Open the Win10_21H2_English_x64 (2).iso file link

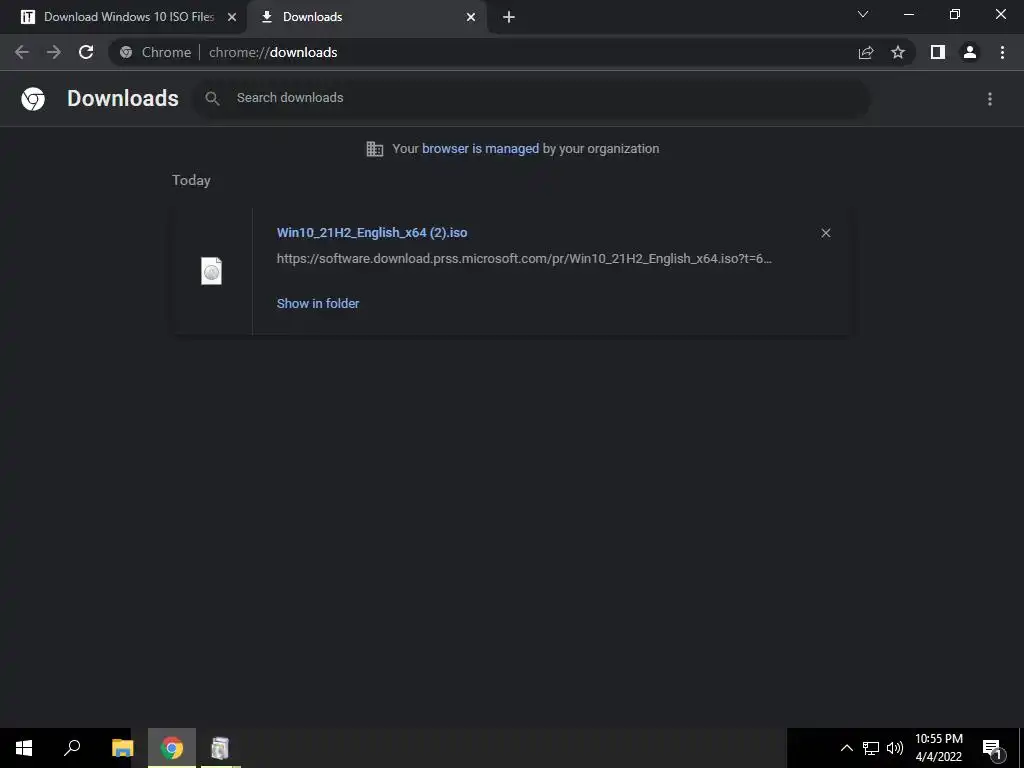(x=372, y=232)
